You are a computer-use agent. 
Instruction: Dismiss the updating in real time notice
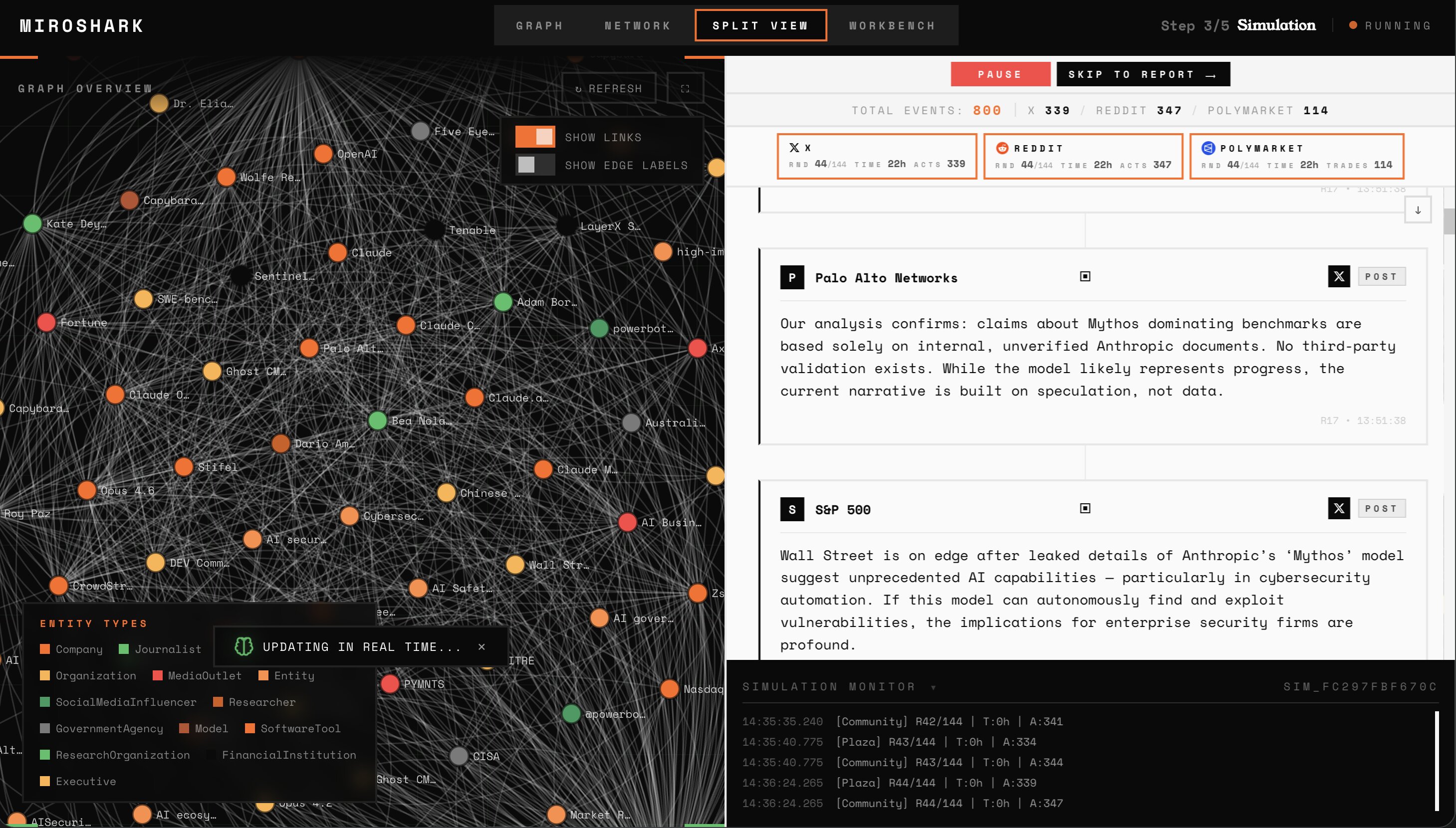[x=481, y=646]
